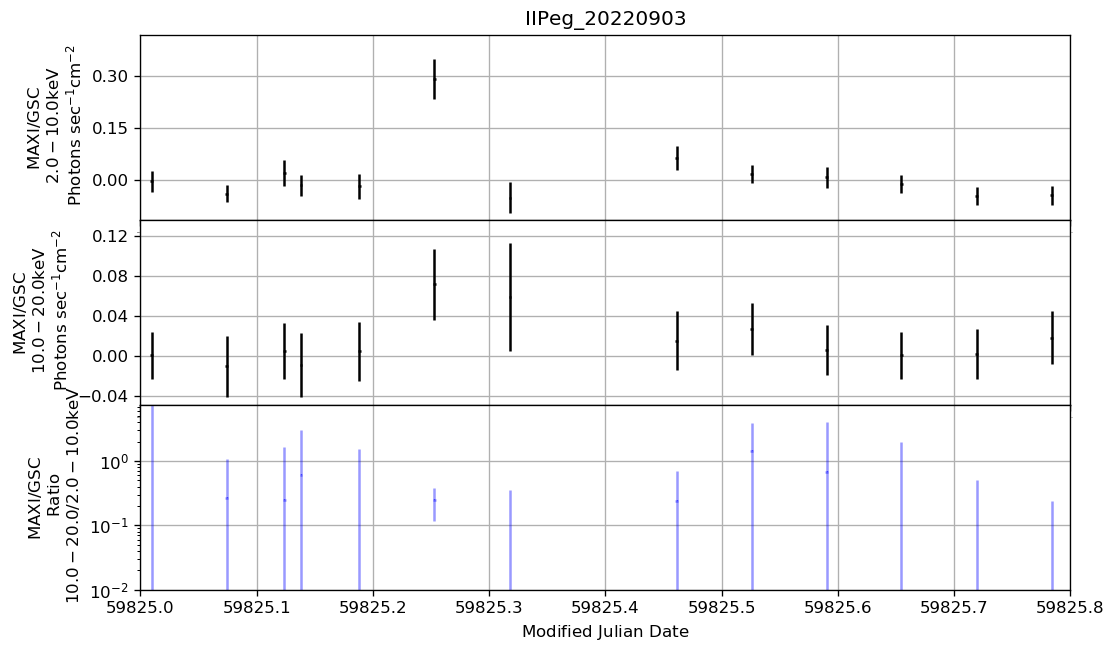Click the 10.0−20.0keV y-axis label of middle panel
Image resolution: width=1116 pixels, height=654 pixels.
39,311
